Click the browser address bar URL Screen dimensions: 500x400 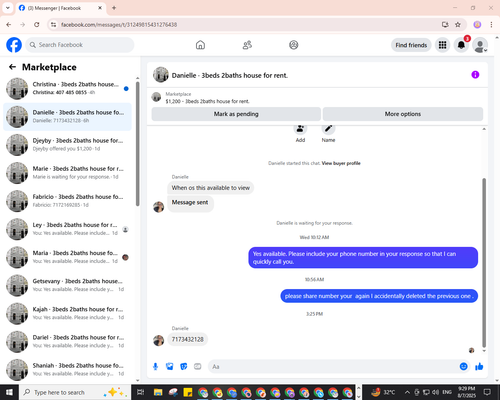click(x=119, y=25)
